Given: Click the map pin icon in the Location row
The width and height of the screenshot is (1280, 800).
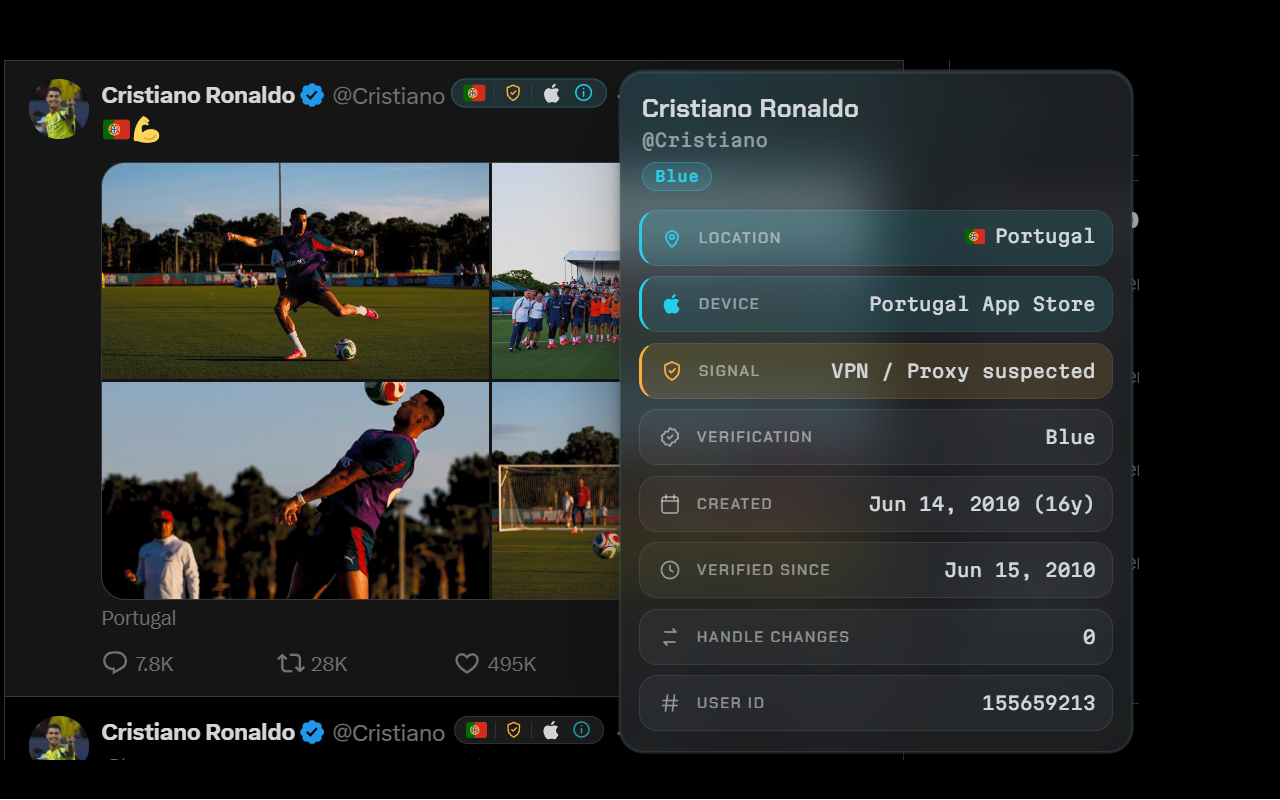Looking at the screenshot, I should 672,238.
